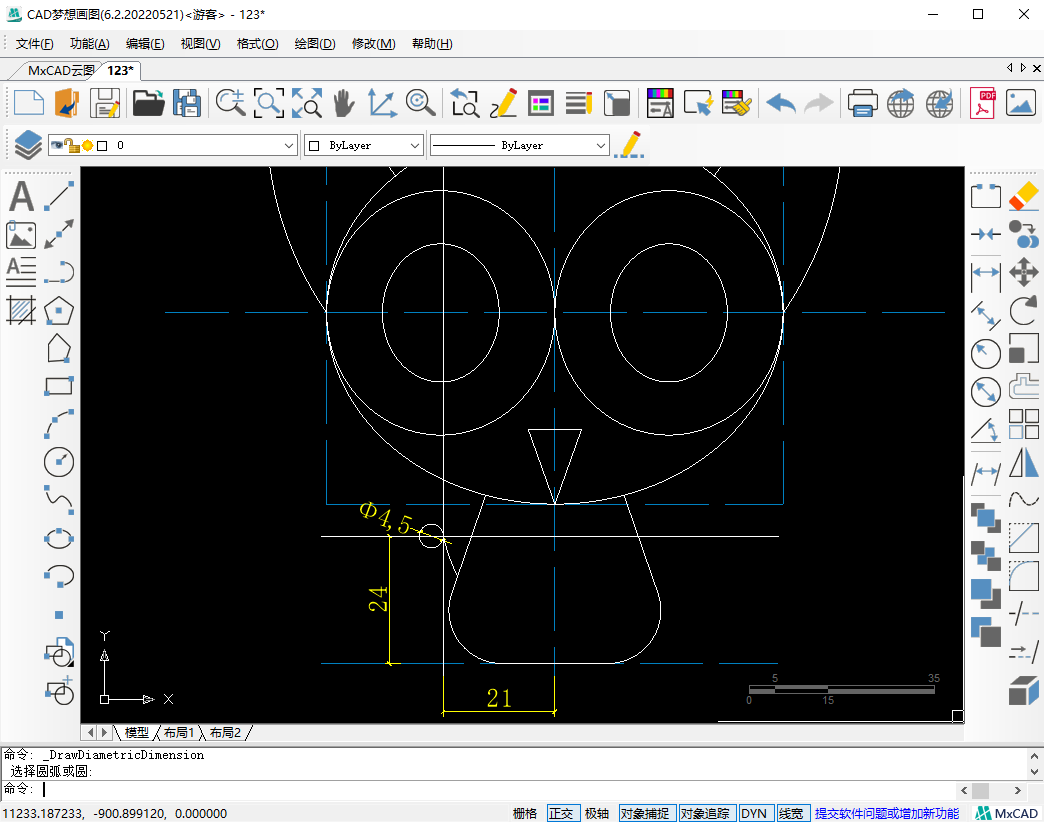Open the layer manager icon
Viewport: 1044px width, 822px height.
27,145
